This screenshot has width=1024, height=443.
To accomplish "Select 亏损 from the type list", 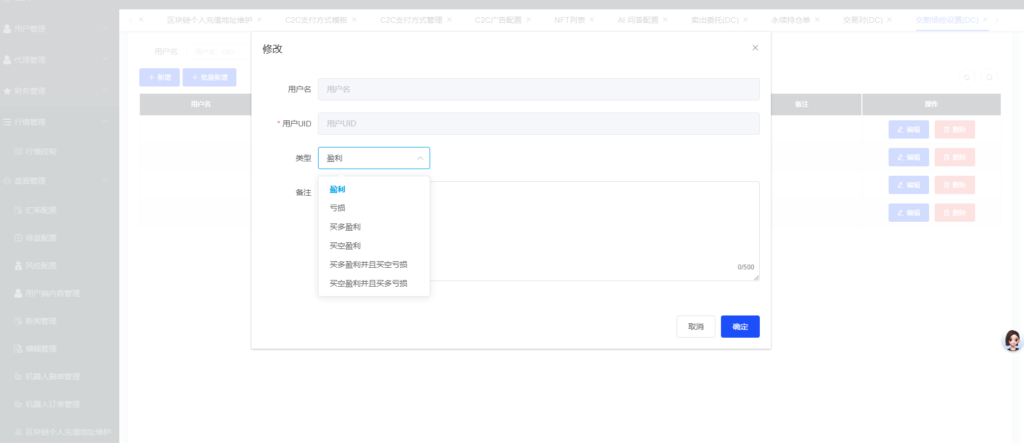I will pos(338,208).
